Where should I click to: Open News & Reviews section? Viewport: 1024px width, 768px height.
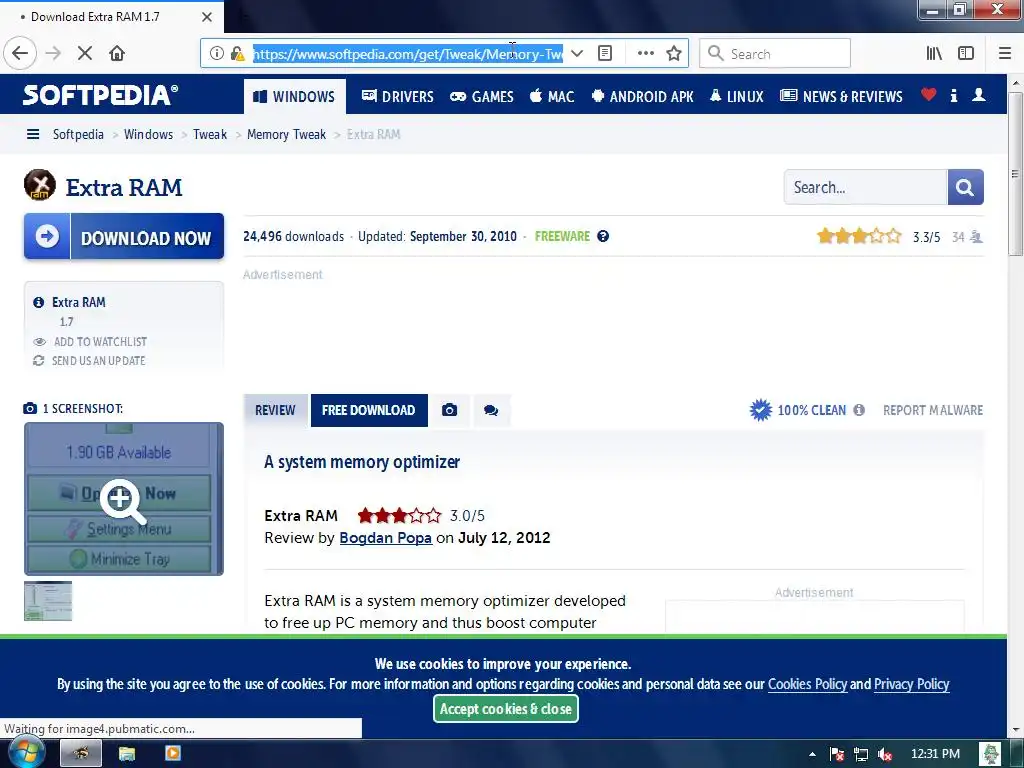[841, 97]
